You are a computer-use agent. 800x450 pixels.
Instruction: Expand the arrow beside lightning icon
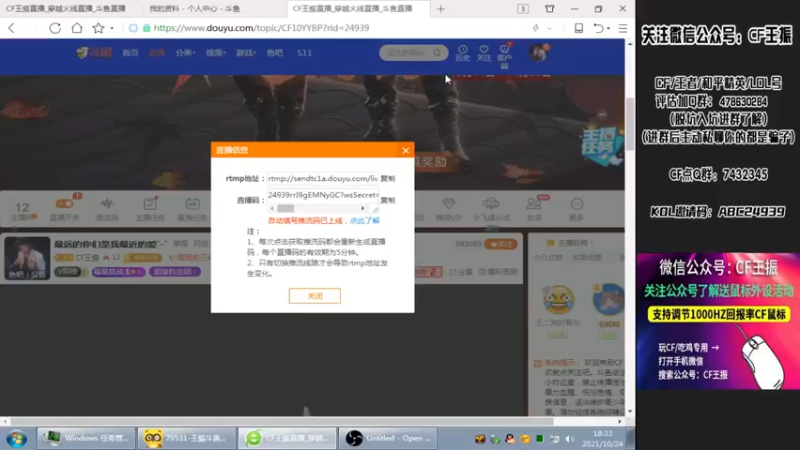coord(549,29)
